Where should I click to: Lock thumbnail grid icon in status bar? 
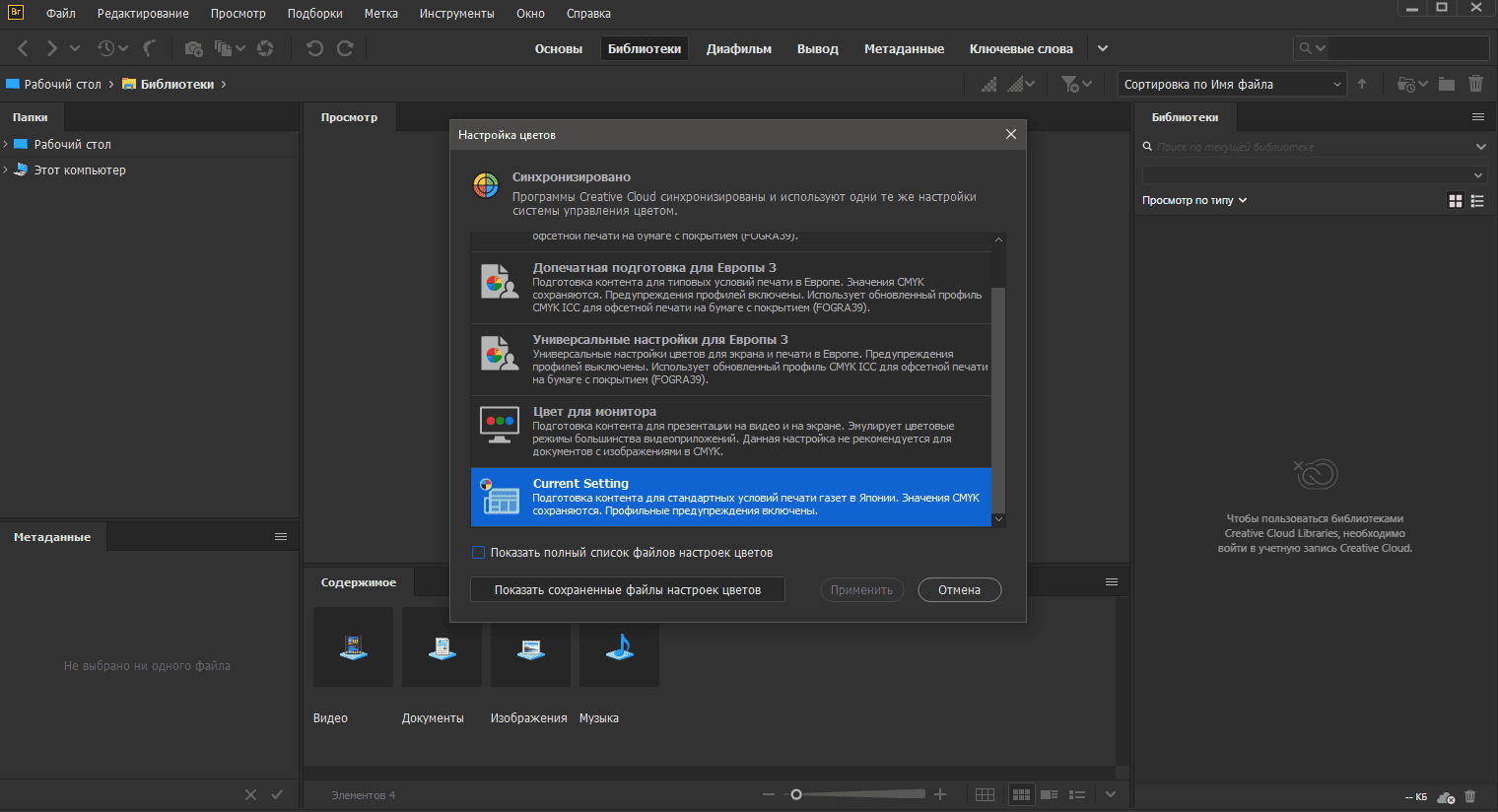[x=985, y=795]
